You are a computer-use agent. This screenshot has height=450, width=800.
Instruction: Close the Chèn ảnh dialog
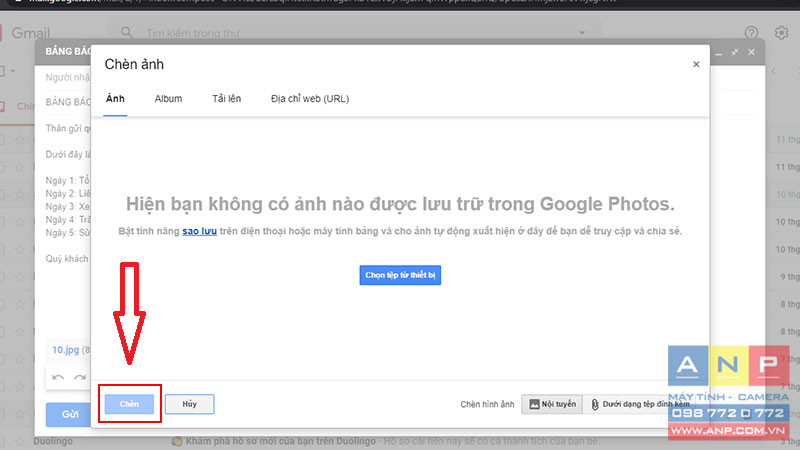(x=696, y=64)
